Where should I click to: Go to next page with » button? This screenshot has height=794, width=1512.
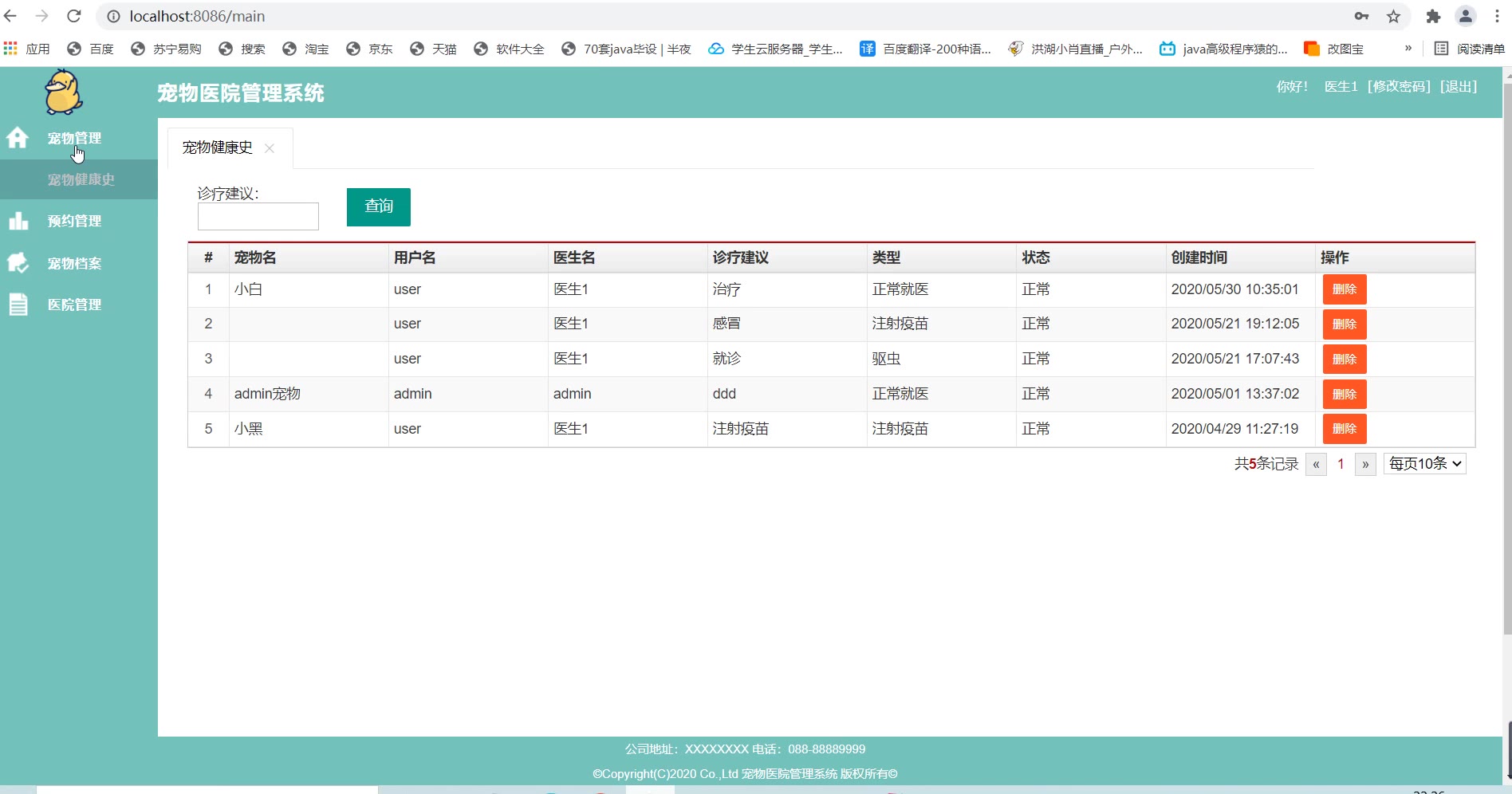[1365, 464]
